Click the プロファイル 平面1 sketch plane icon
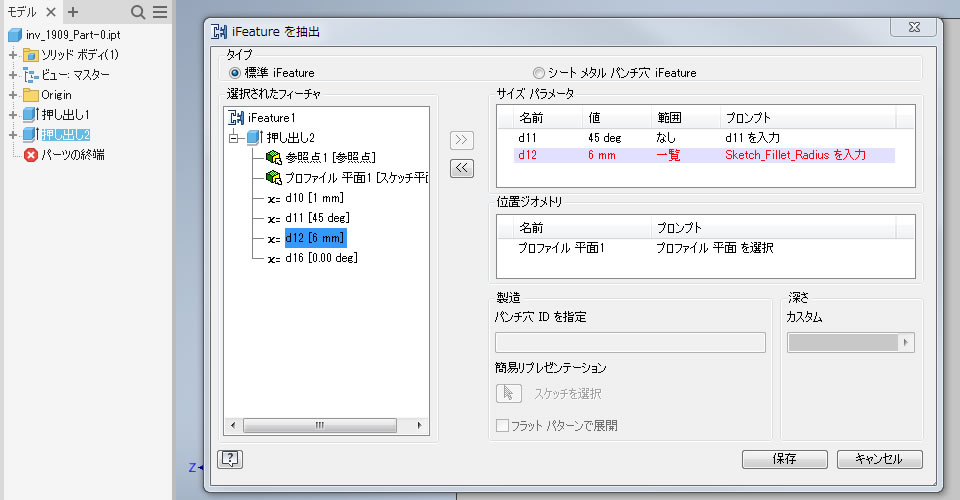This screenshot has height=500, width=960. click(274, 177)
